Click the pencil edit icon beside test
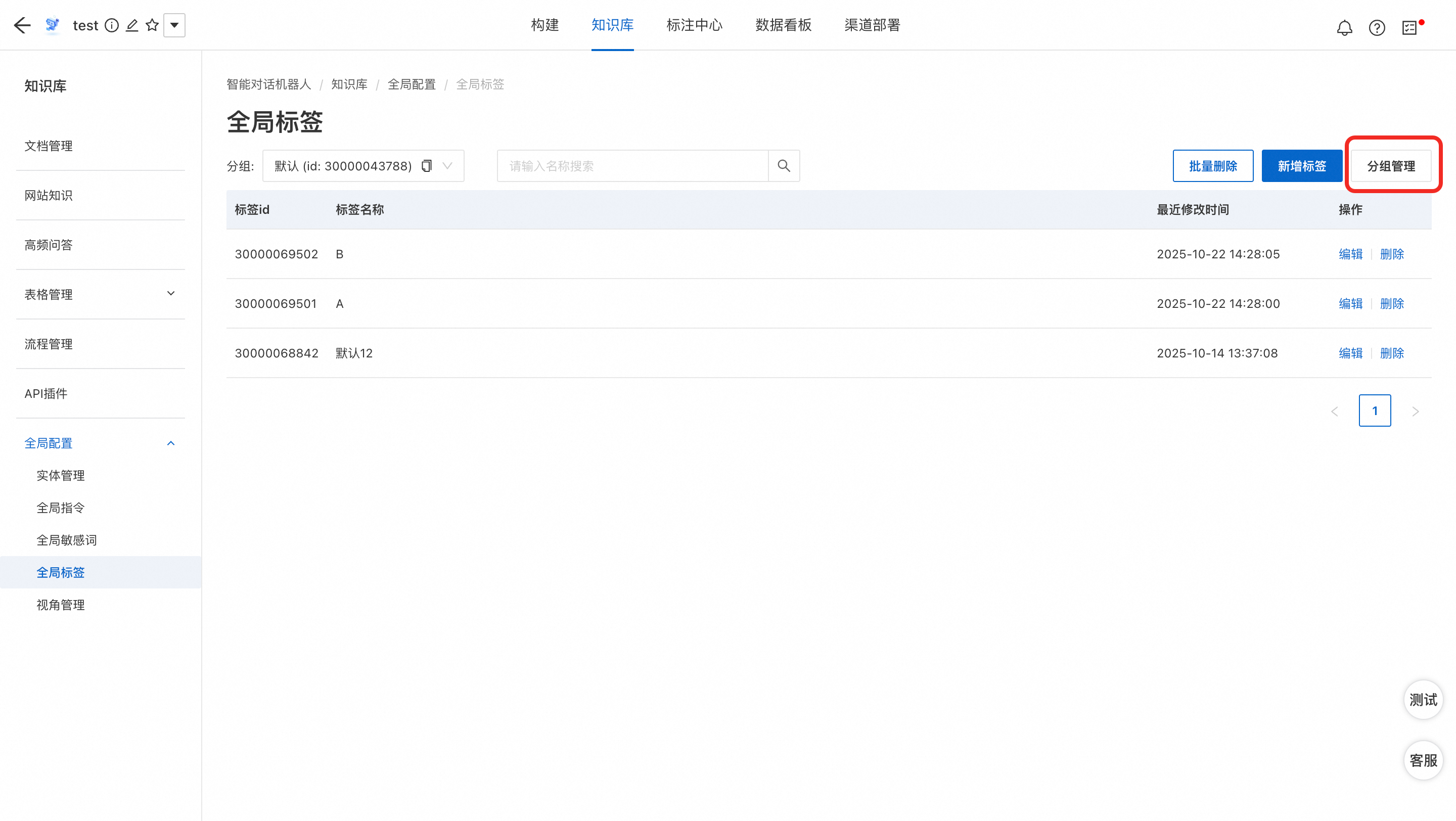Image resolution: width=1456 pixels, height=821 pixels. [131, 25]
